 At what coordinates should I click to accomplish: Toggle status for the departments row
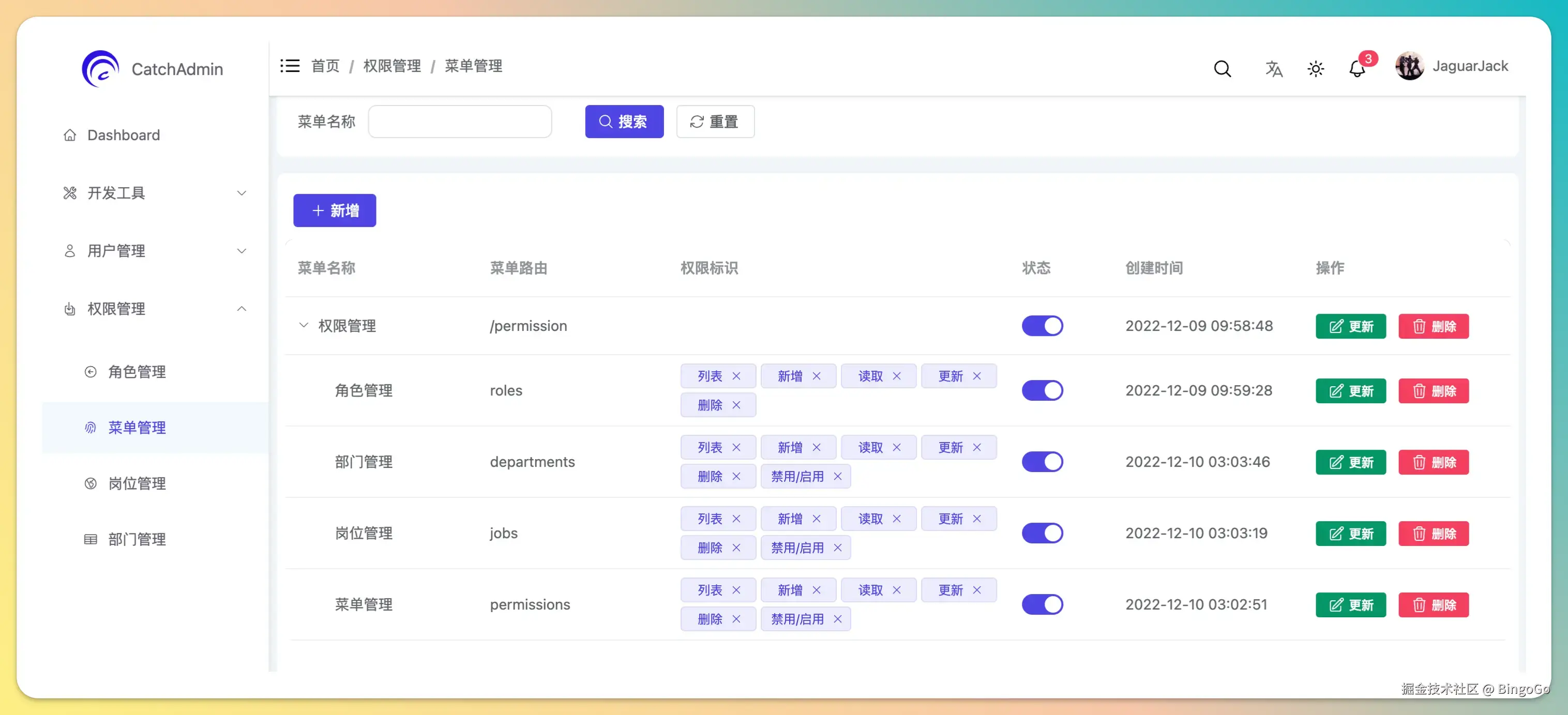[1042, 461]
